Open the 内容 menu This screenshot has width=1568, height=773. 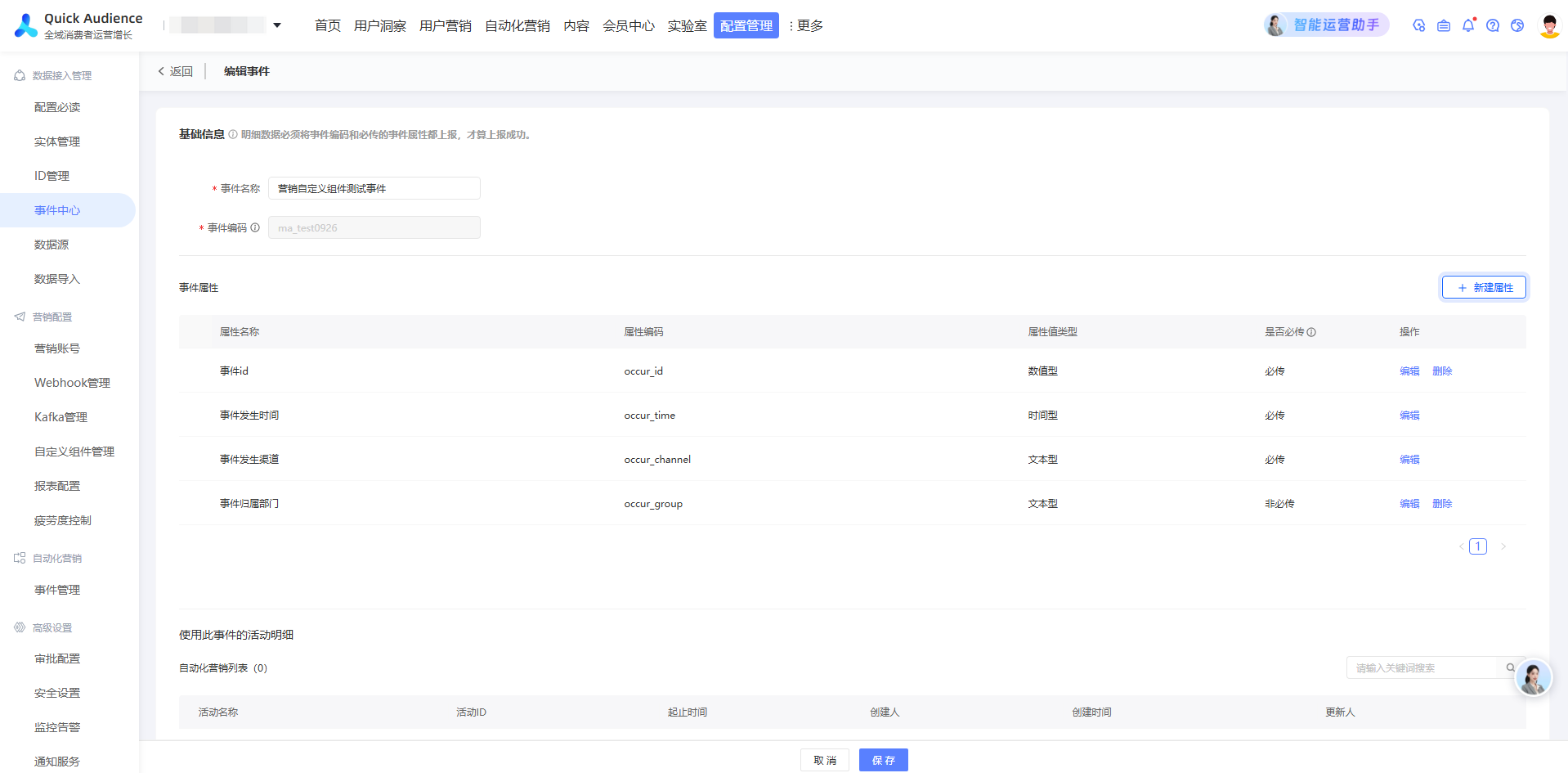pos(576,25)
